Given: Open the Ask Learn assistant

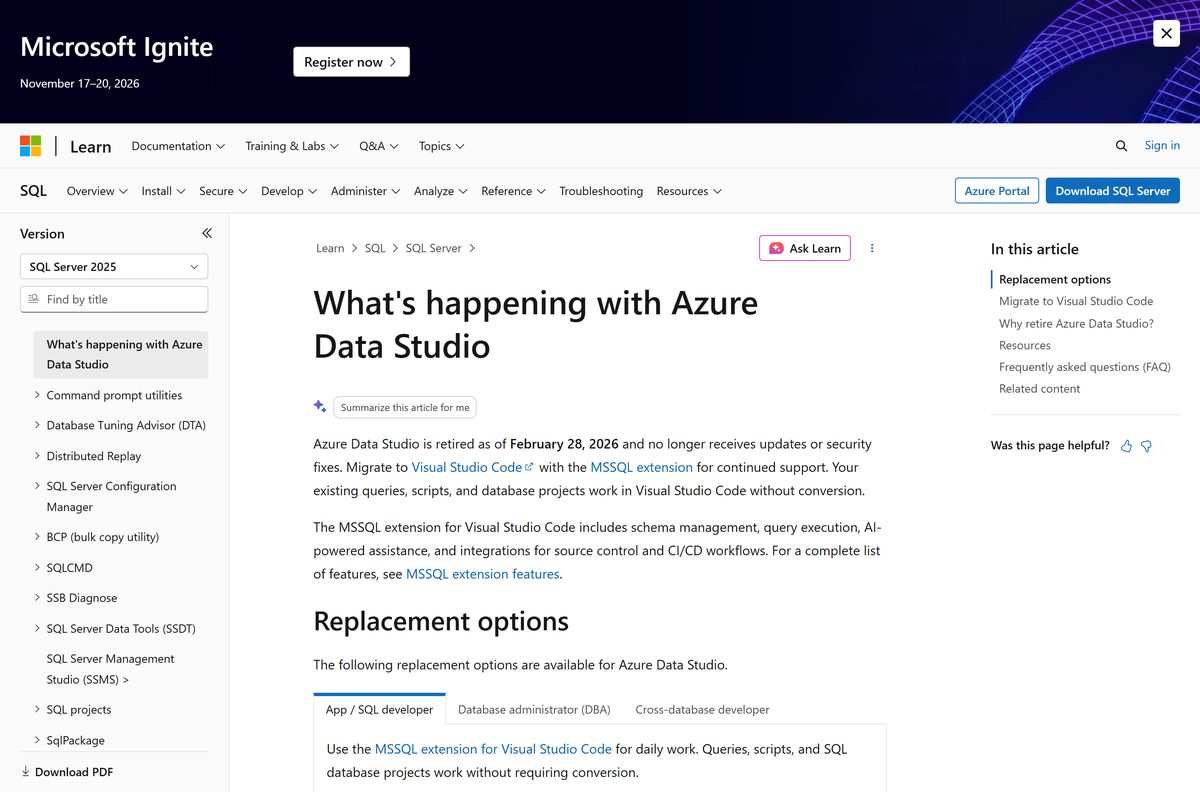Looking at the screenshot, I should (x=805, y=248).
